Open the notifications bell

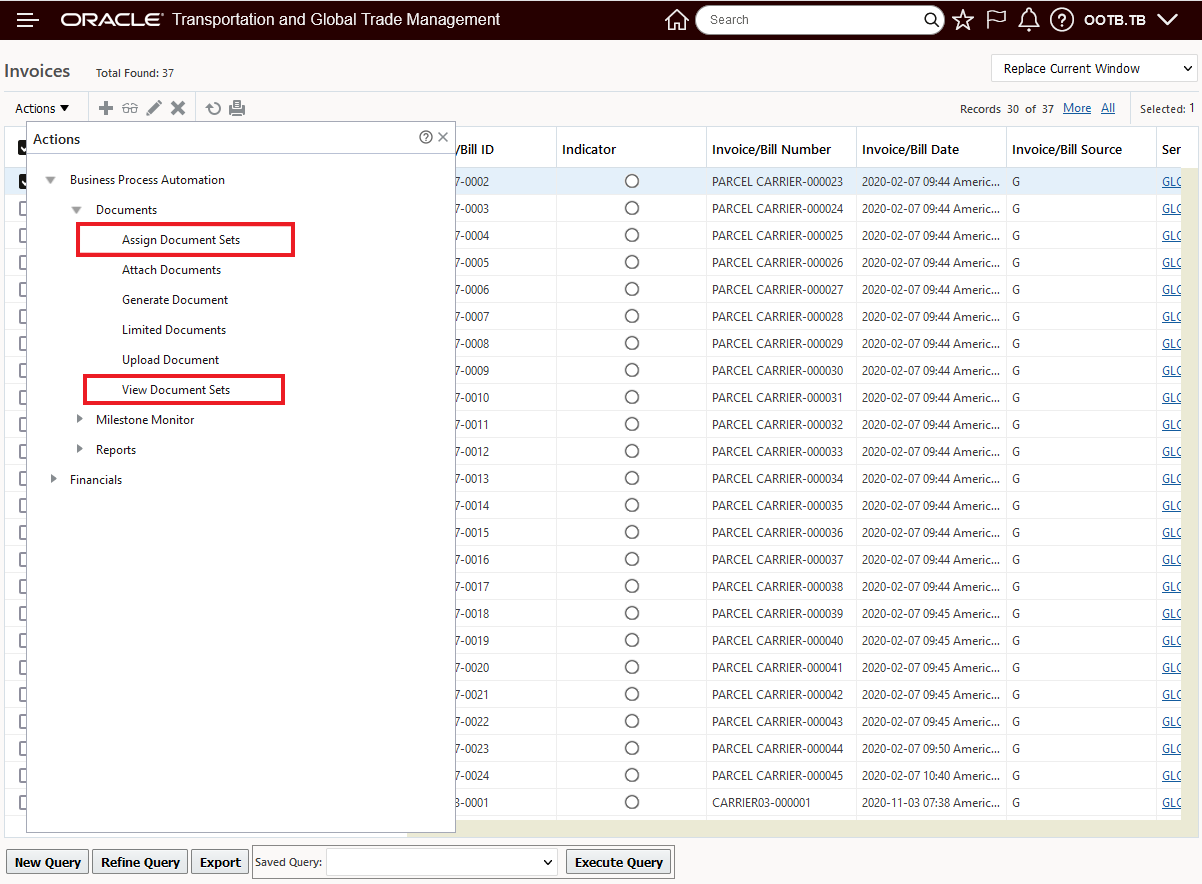(x=1028, y=19)
